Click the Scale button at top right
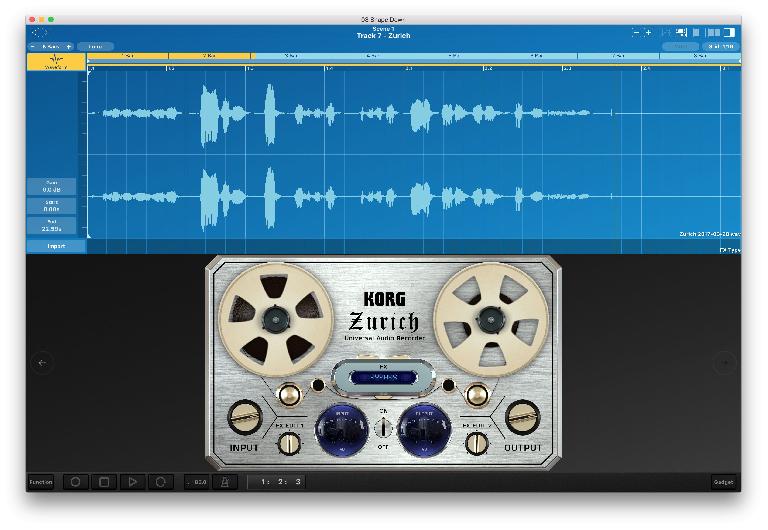The height and width of the screenshot is (530, 768). pos(720,47)
